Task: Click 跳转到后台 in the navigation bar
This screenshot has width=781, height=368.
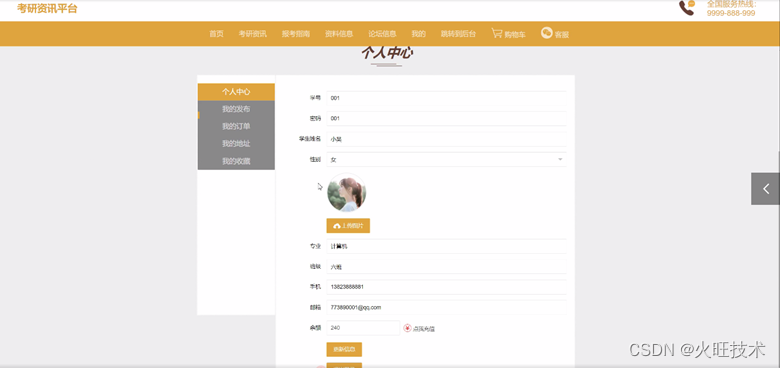Action: pyautogui.click(x=458, y=34)
